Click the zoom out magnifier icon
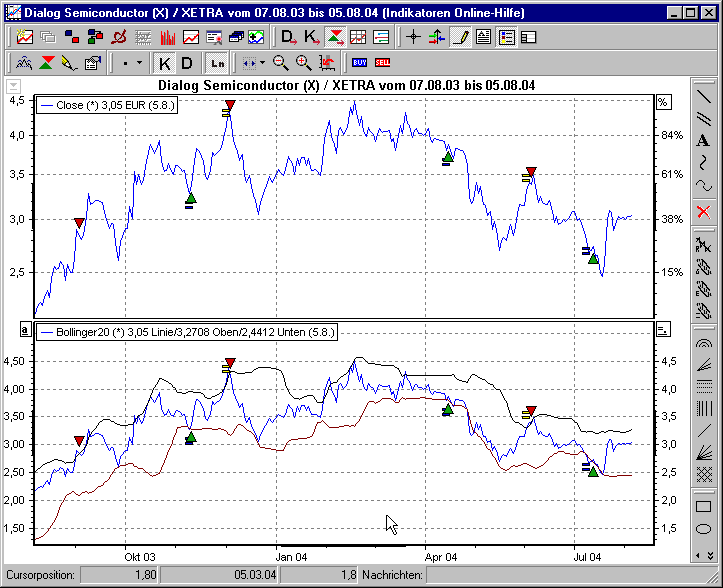This screenshot has width=723, height=588. 280,63
